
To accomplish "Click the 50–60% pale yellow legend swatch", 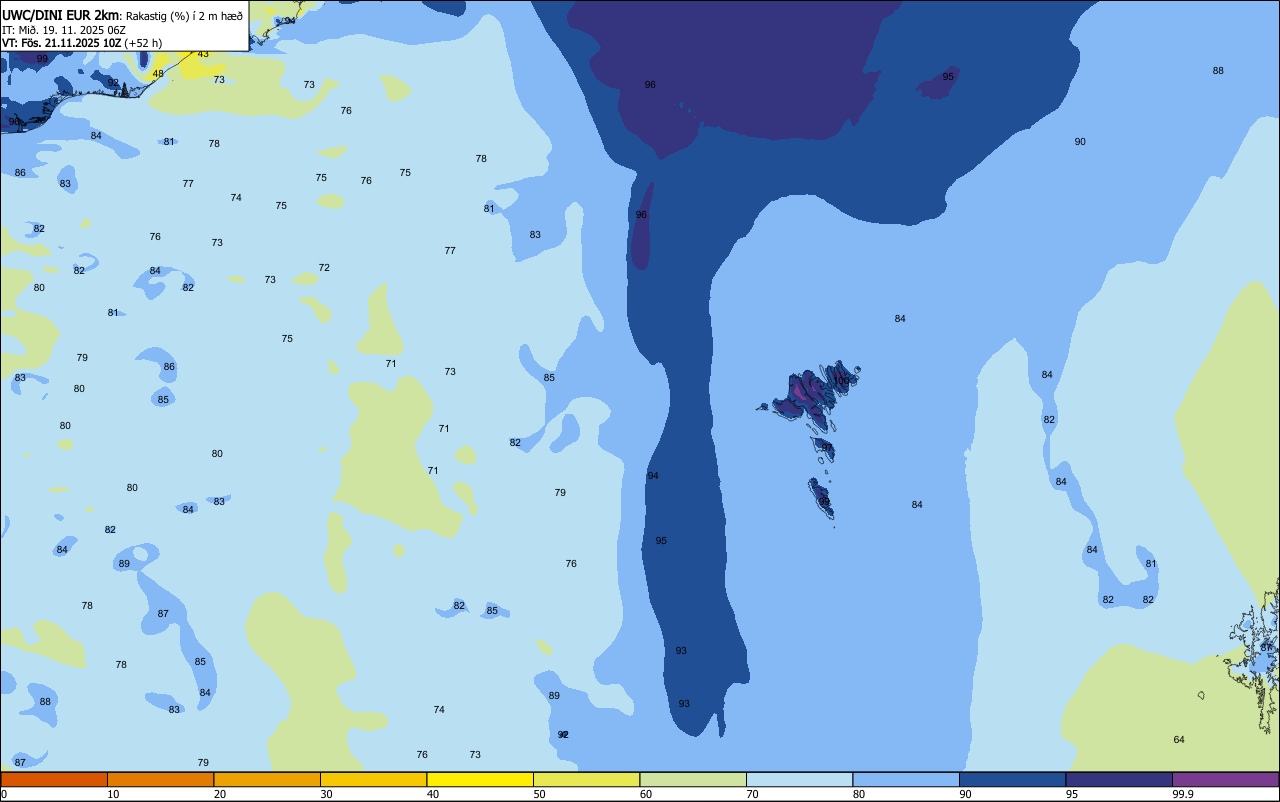I will click(x=586, y=779).
